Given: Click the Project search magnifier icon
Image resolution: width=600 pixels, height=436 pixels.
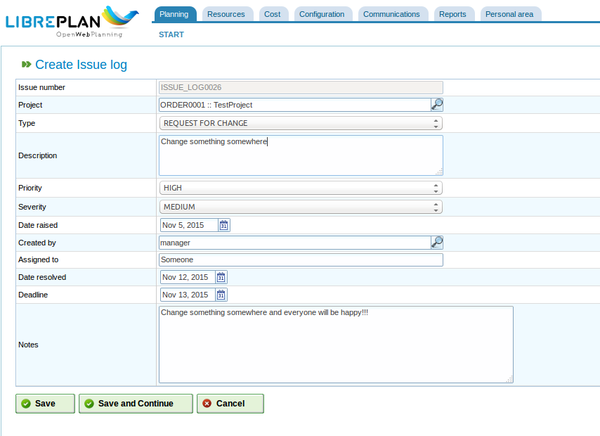Looking at the screenshot, I should tap(437, 104).
